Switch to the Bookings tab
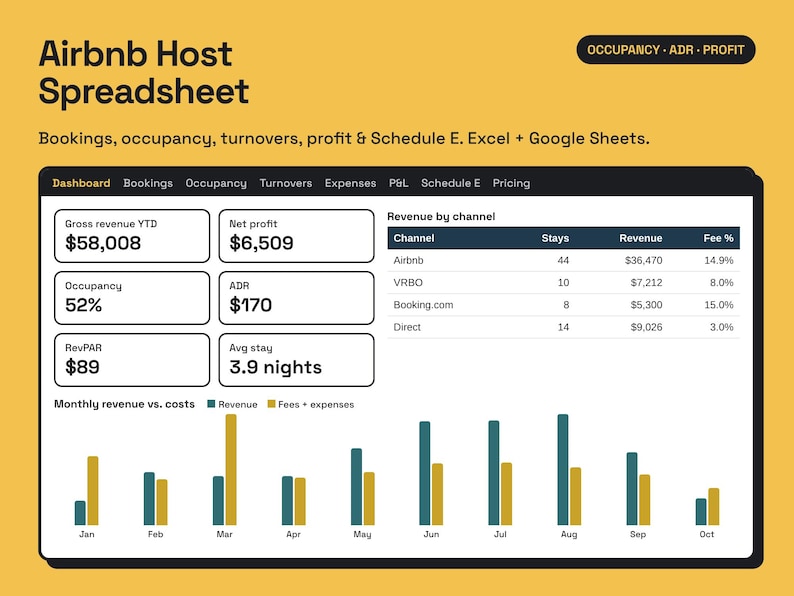Screen dimensions: 794x596 [x=148, y=183]
